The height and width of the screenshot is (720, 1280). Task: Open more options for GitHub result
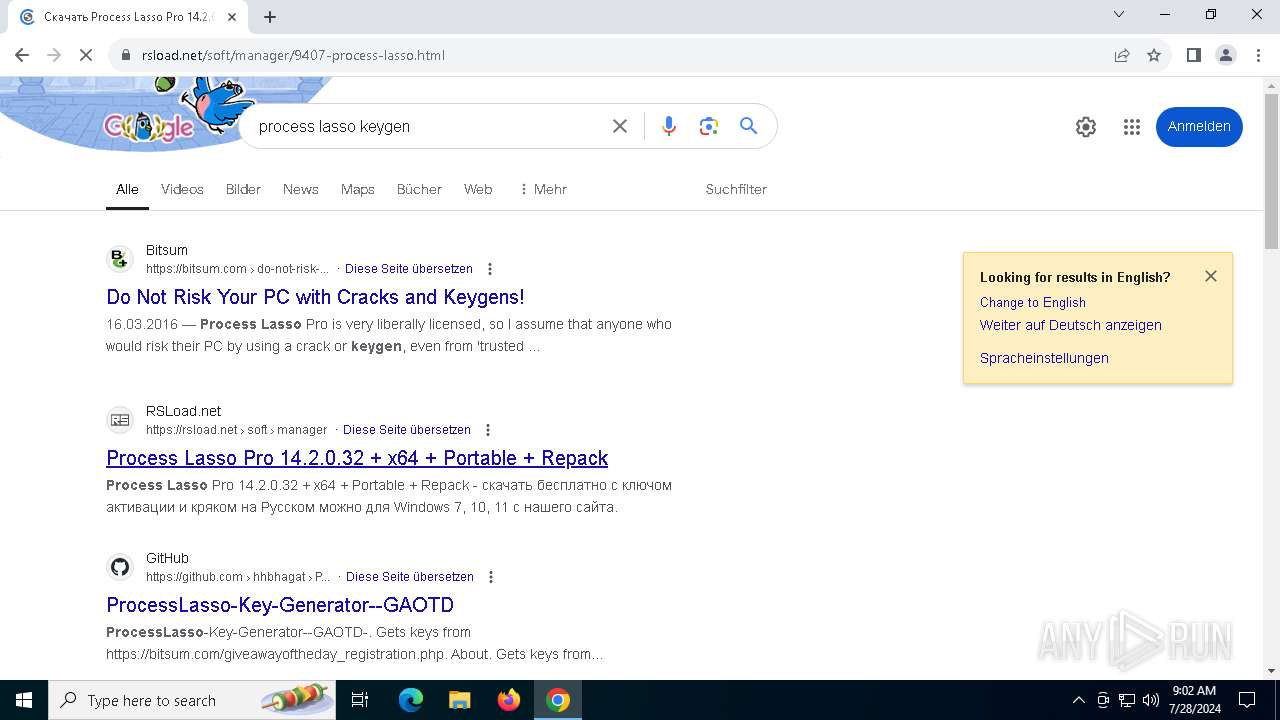(491, 577)
